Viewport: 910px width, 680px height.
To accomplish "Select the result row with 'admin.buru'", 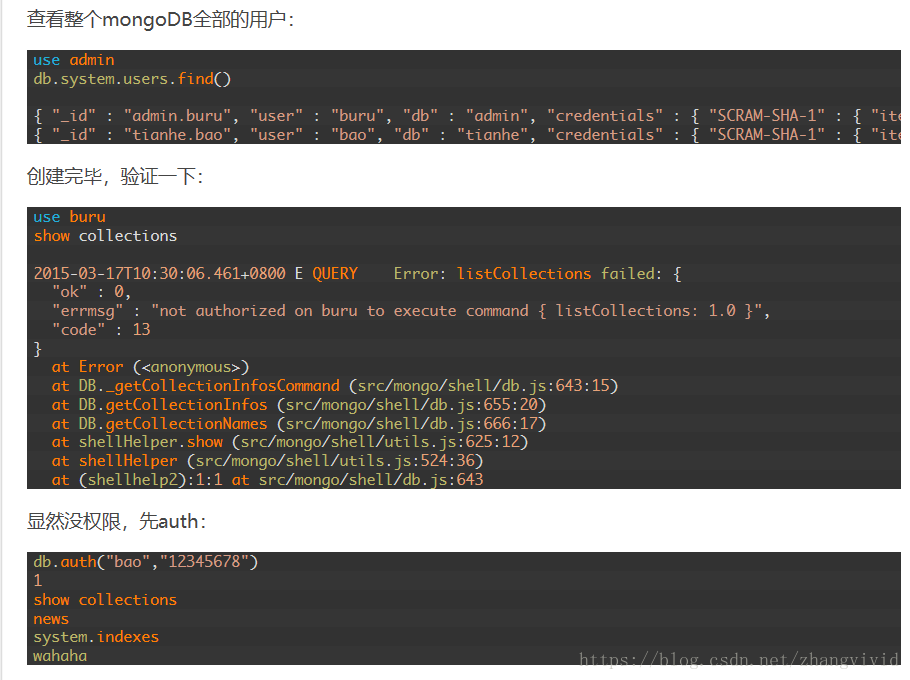I will coord(467,116).
